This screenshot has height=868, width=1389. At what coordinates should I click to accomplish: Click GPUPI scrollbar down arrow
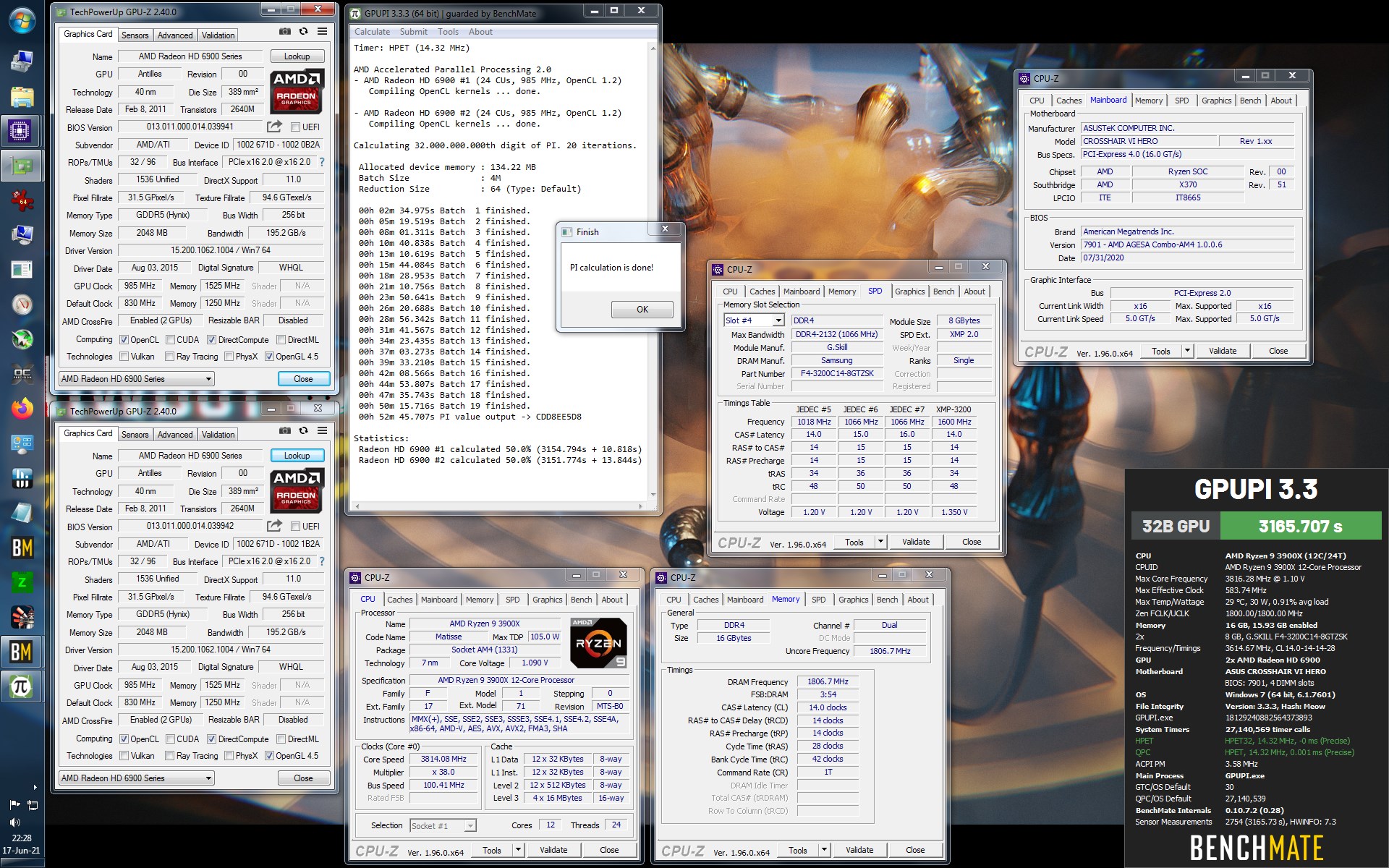pos(653,495)
